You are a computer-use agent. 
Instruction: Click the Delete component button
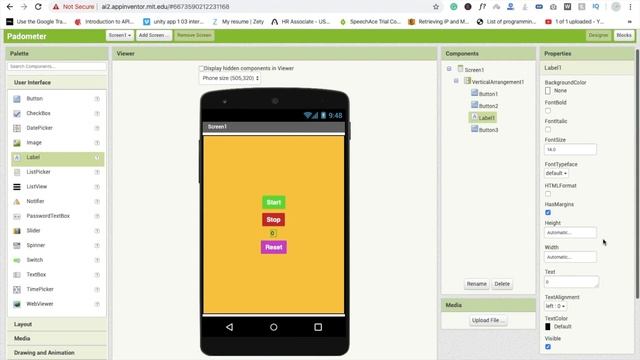point(502,284)
